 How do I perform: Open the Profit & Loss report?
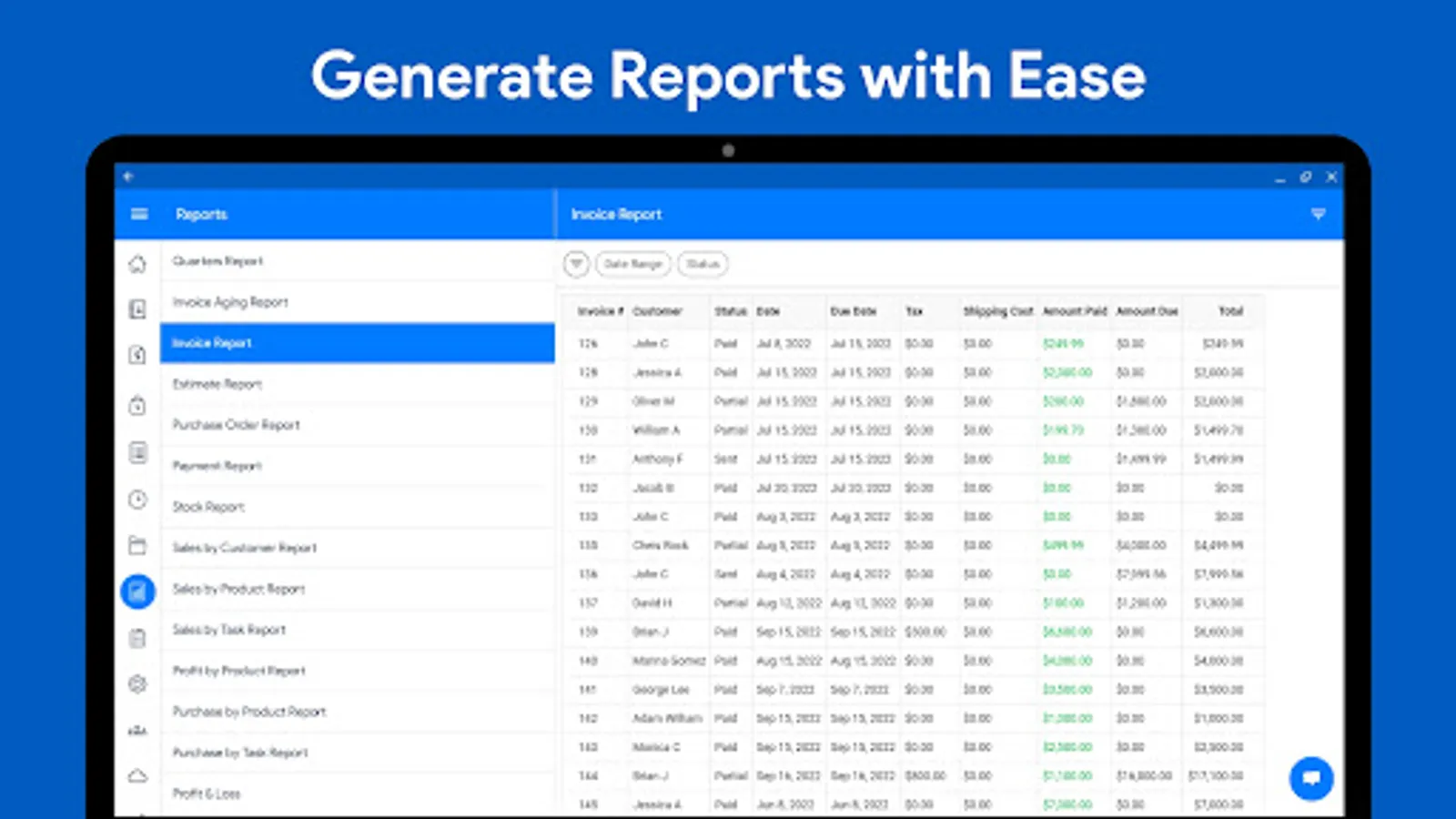point(358,794)
